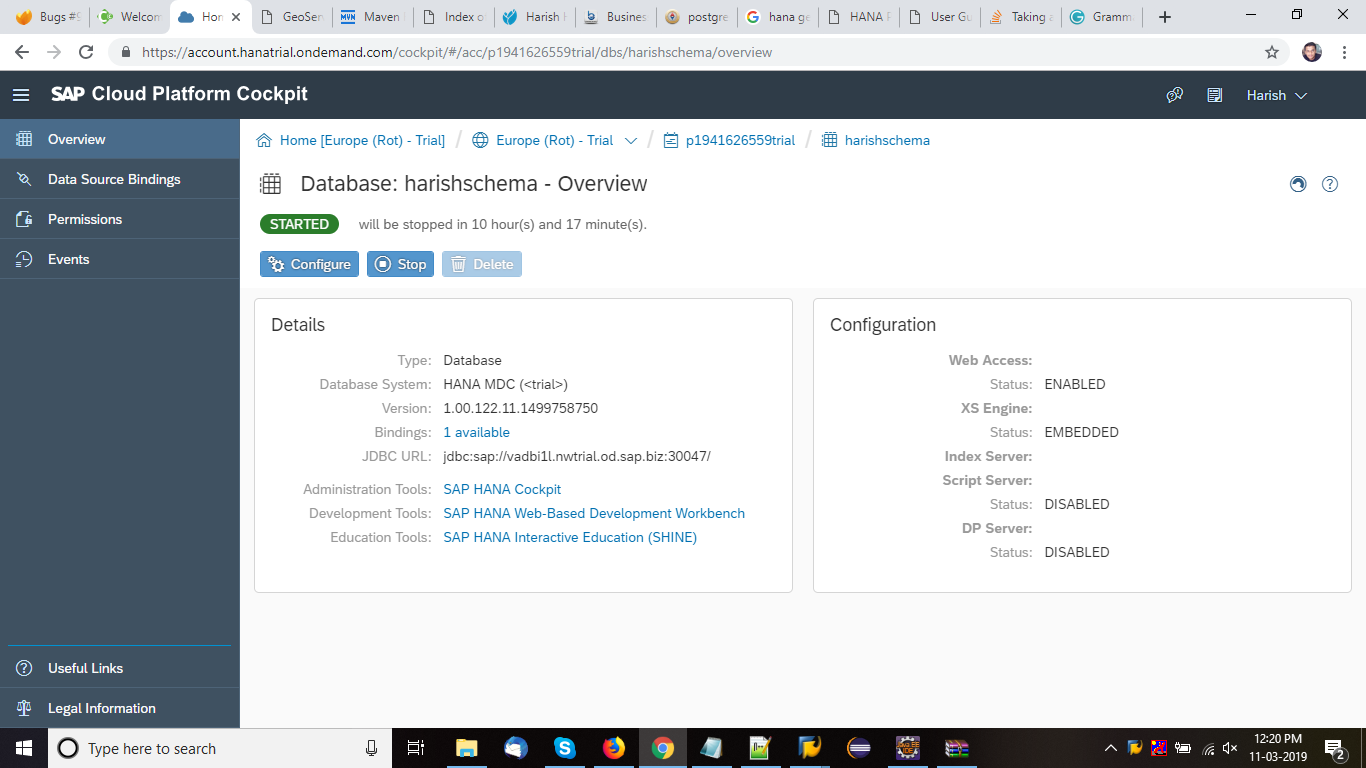This screenshot has height=768, width=1366.
Task: Open the '1 available' bindings link
Action: [x=476, y=432]
